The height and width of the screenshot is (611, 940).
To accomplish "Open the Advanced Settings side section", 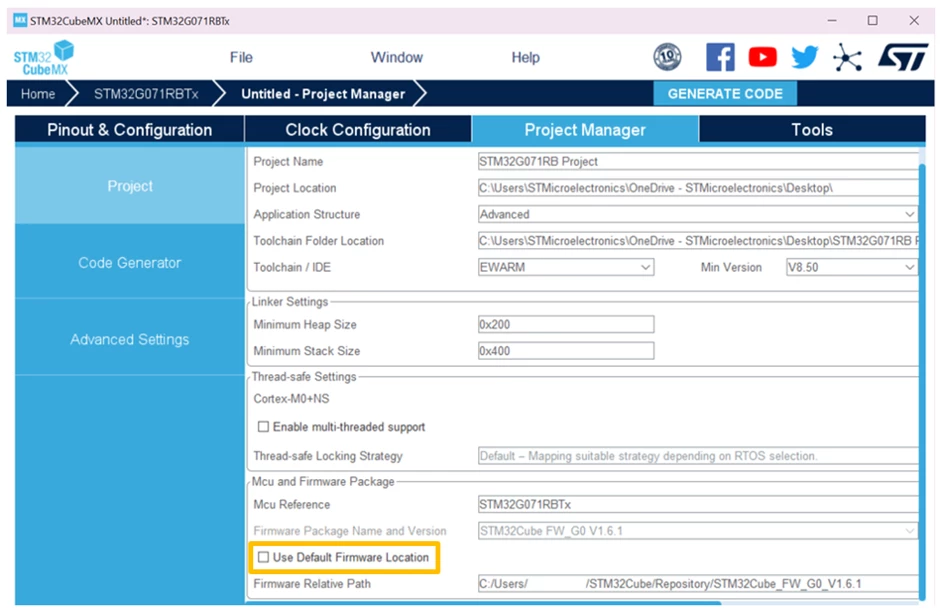I will coord(129,339).
